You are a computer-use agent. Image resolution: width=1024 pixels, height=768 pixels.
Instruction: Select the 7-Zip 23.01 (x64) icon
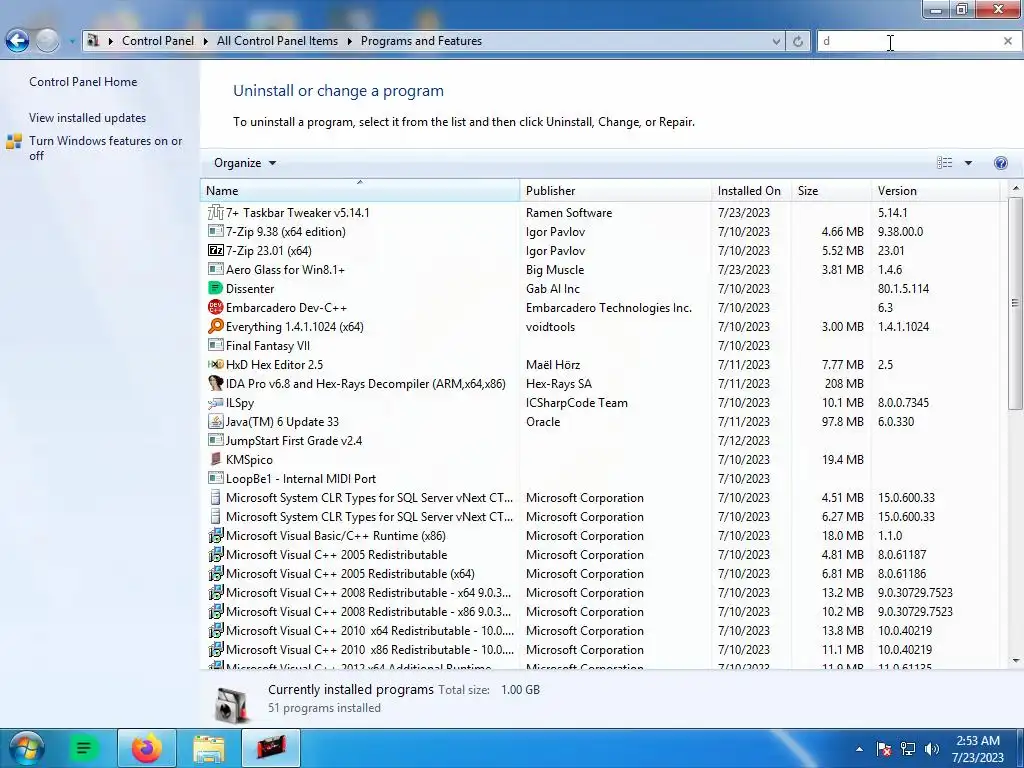[x=215, y=250]
